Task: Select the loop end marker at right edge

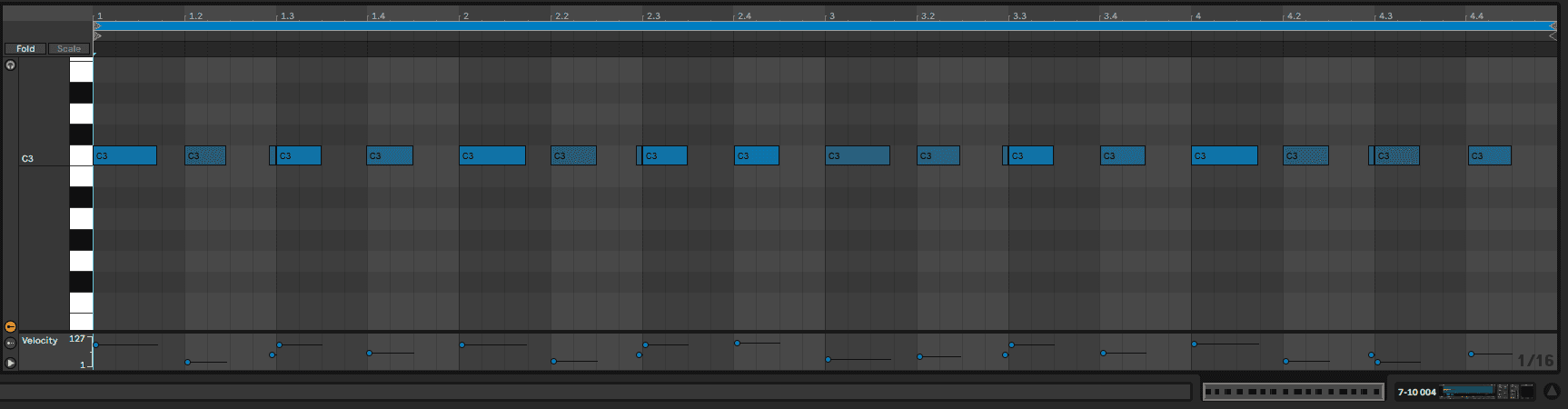Action: coord(1553,26)
